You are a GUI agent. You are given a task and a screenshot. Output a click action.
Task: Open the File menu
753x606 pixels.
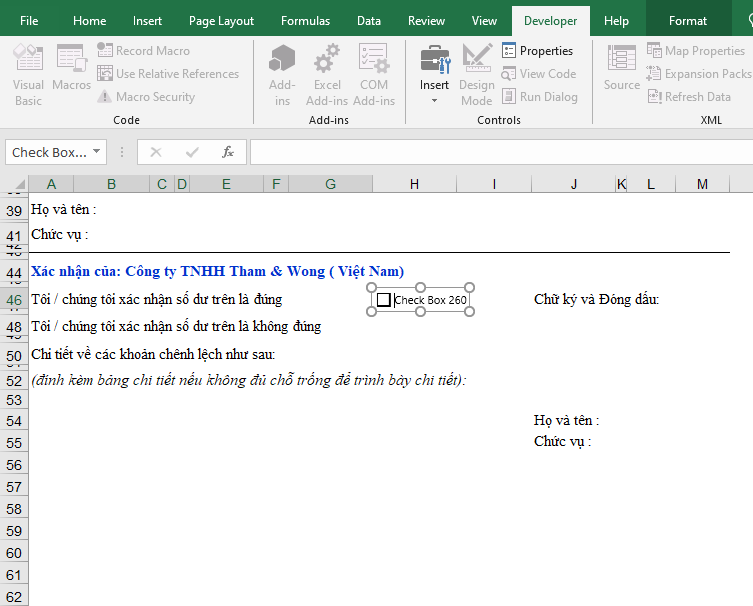coord(30,21)
